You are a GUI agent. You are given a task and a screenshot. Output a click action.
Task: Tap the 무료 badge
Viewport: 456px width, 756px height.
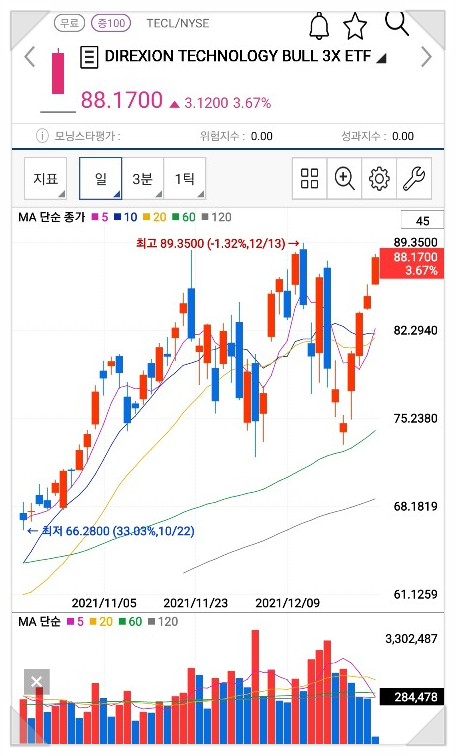pyautogui.click(x=69, y=23)
